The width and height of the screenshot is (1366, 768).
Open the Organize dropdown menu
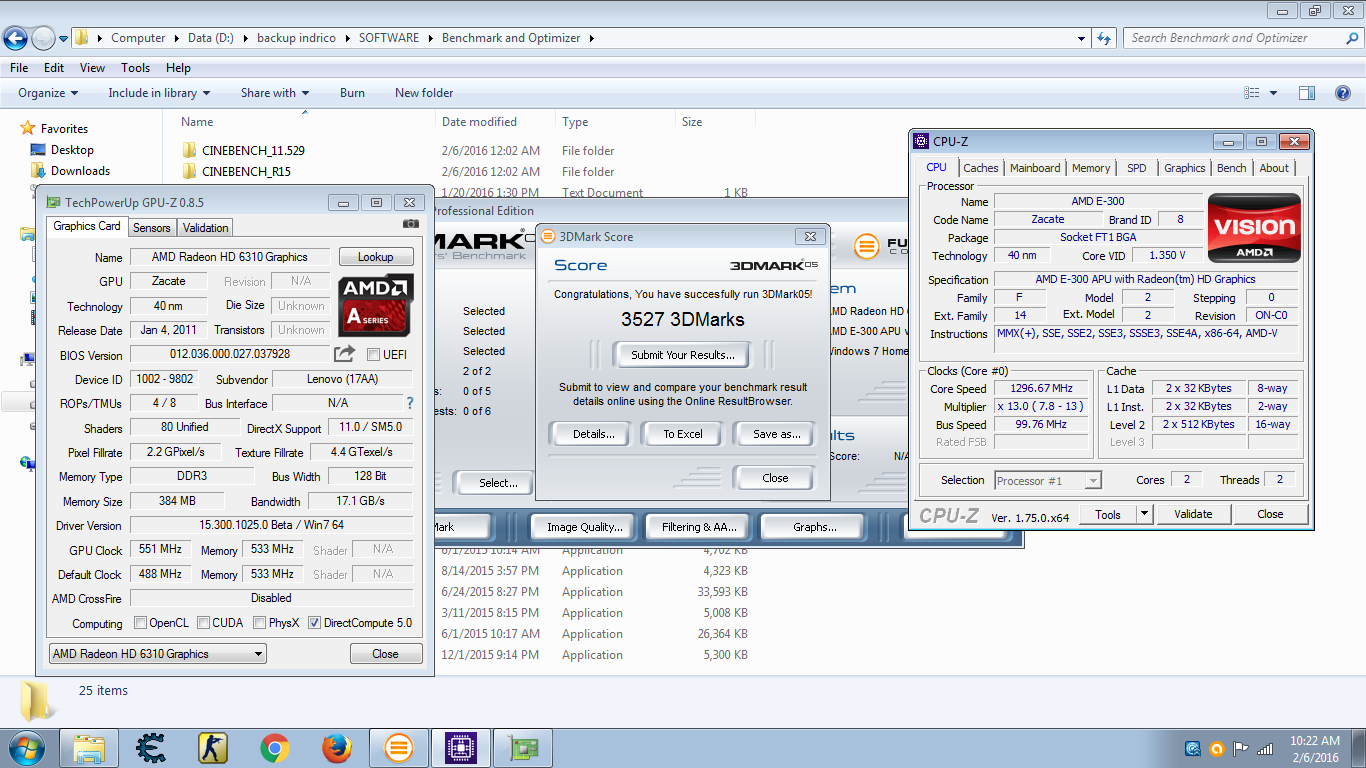pos(48,93)
